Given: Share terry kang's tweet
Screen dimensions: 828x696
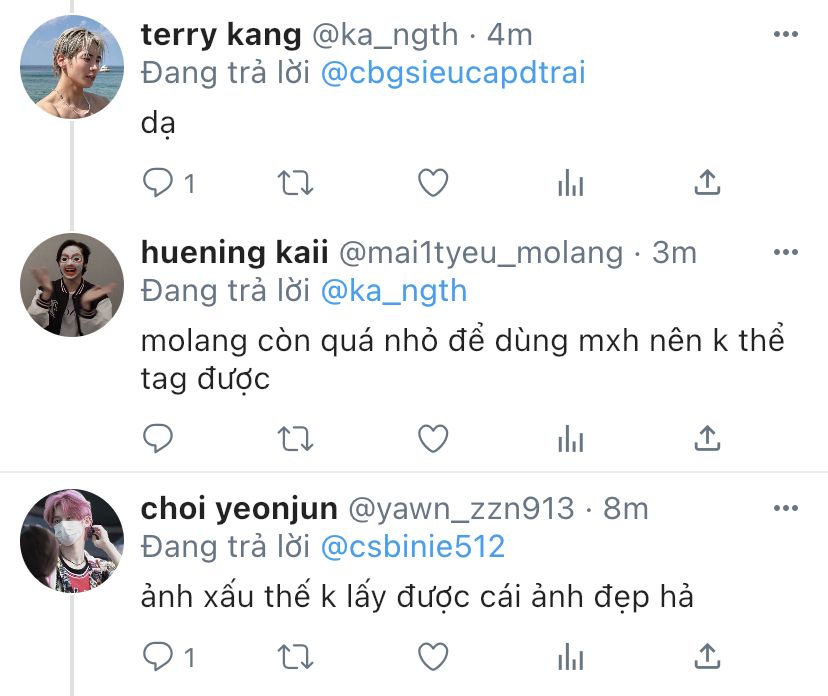Looking at the screenshot, I should pyautogui.click(x=707, y=182).
